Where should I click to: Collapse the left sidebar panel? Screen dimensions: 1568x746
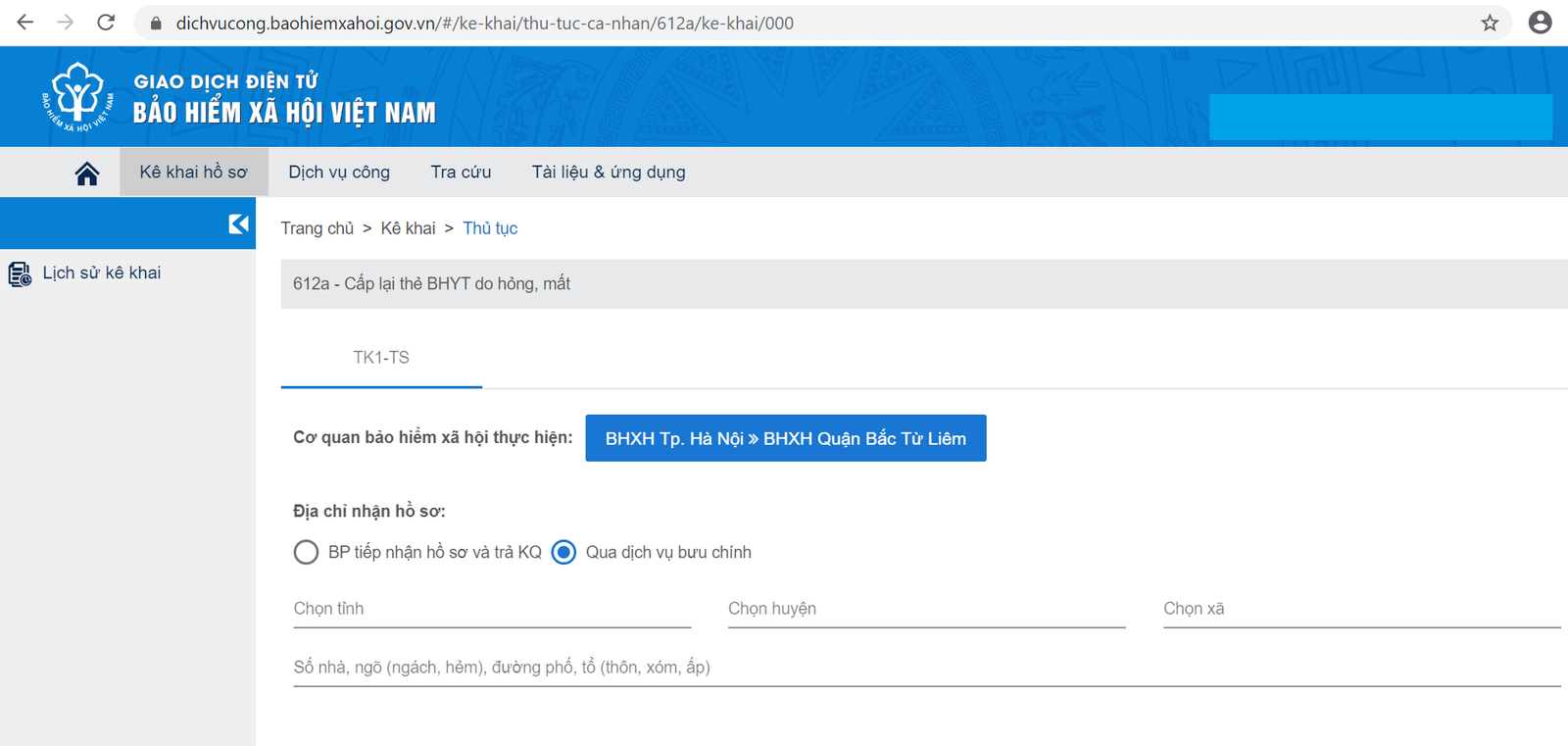point(238,224)
